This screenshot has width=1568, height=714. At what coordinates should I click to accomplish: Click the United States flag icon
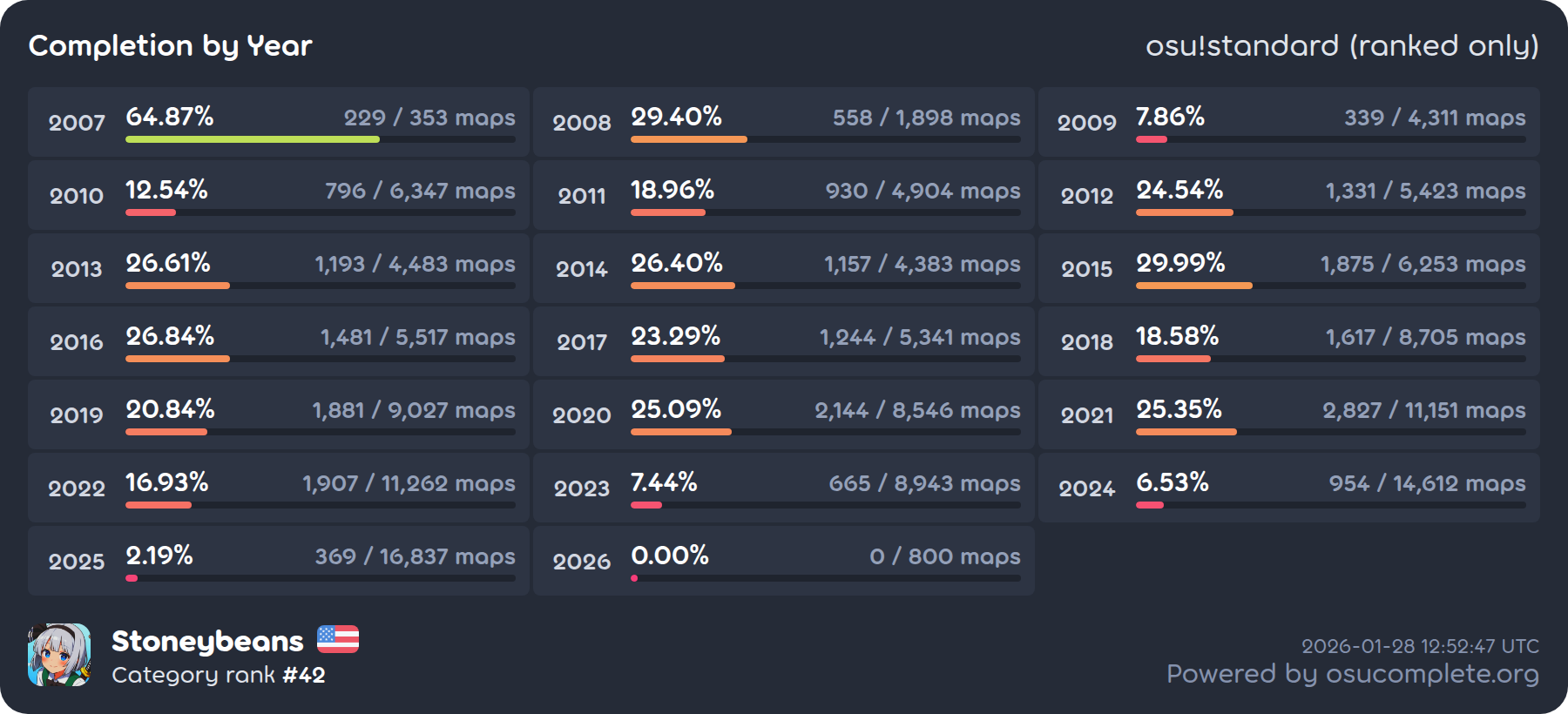(338, 640)
